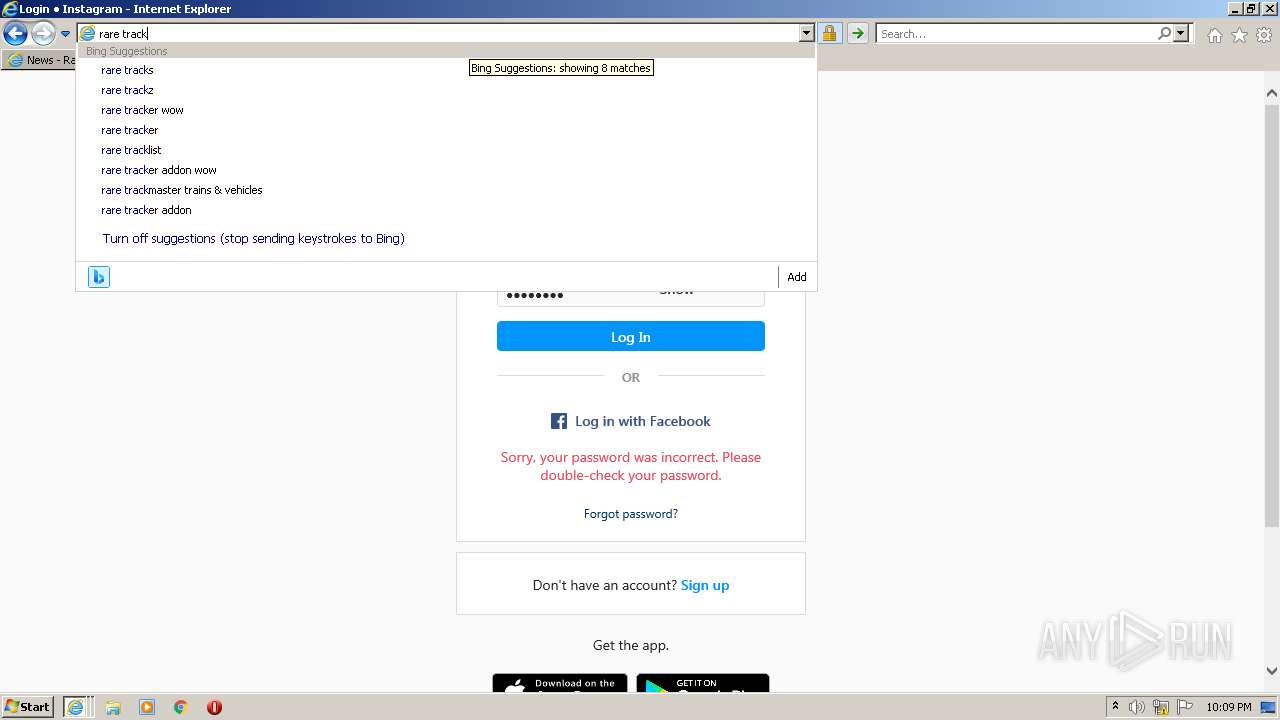Click the Bing provider icon
The height and width of the screenshot is (720, 1280).
click(x=98, y=277)
